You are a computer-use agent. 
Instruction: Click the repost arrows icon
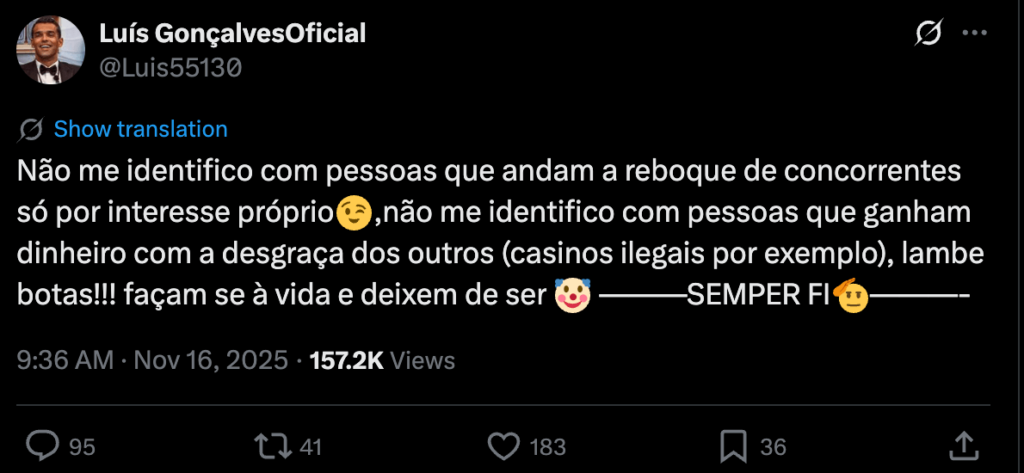click(x=273, y=445)
